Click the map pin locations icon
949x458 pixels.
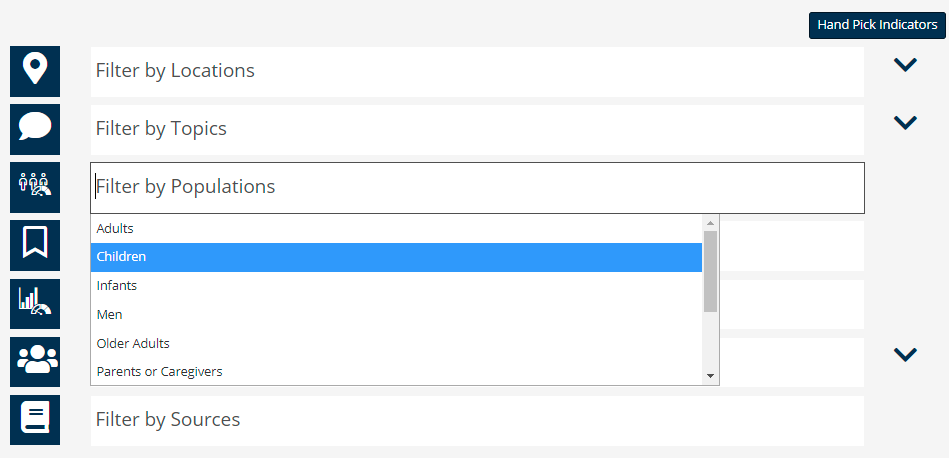pyautogui.click(x=35, y=71)
